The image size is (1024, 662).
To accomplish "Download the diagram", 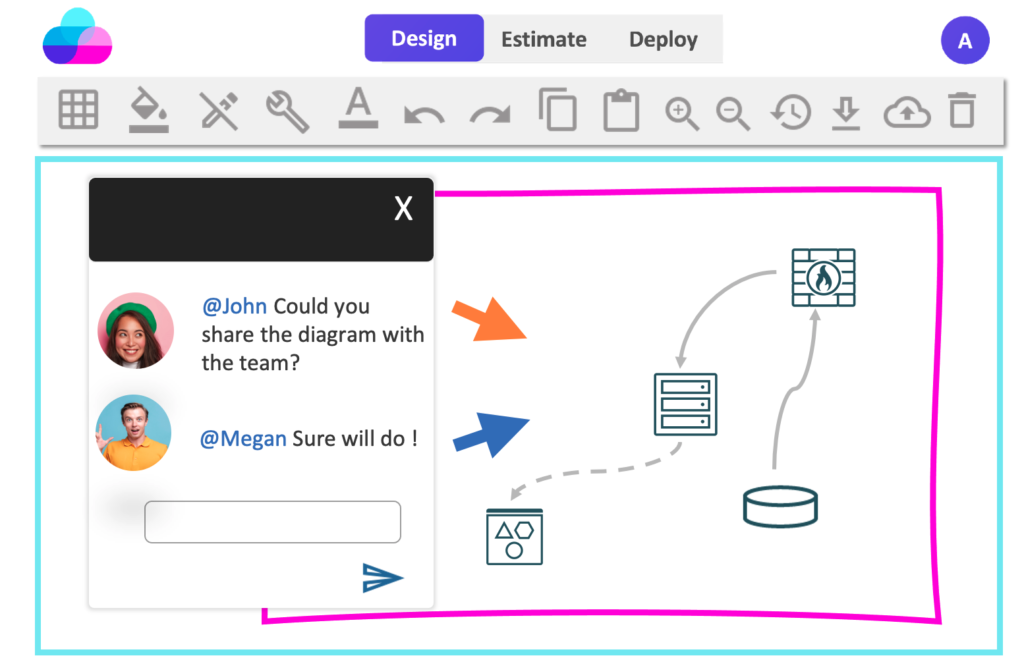I will [x=846, y=112].
